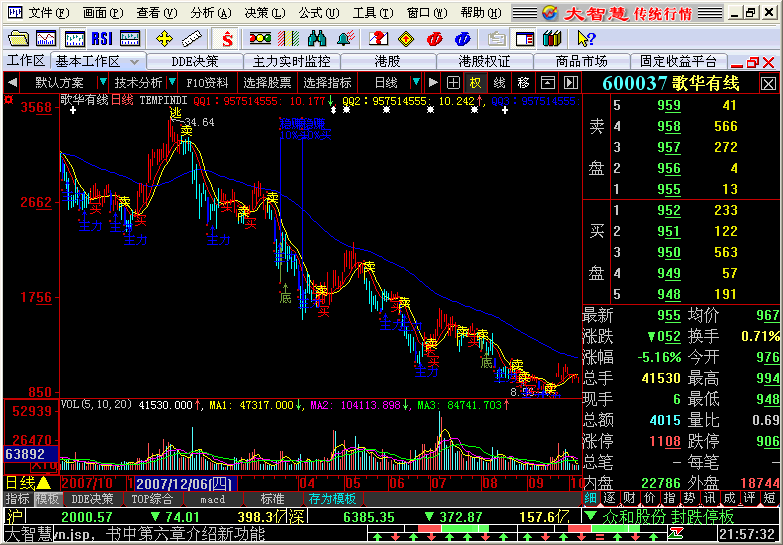The height and width of the screenshot is (545, 783).
Task: Click the collapse-panel box icon
Action: pyautogui.click(x=548, y=82)
